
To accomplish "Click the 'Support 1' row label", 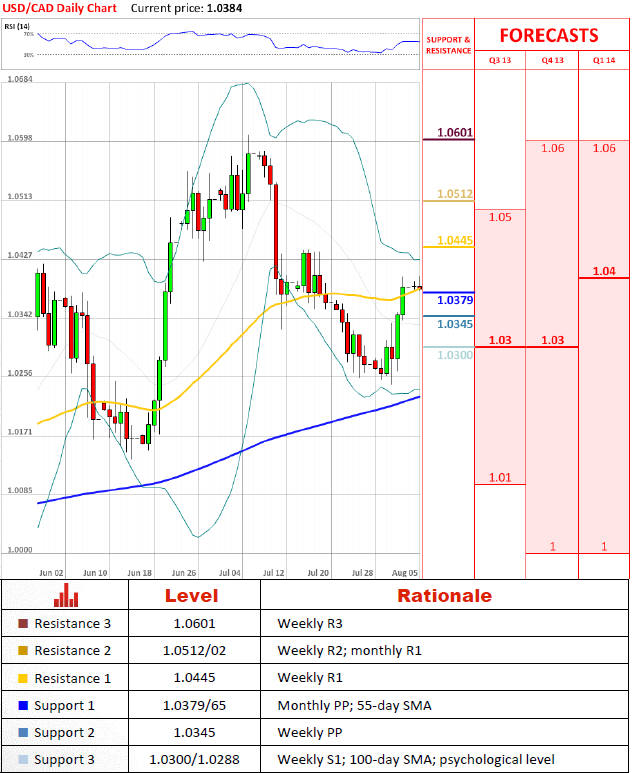I will (x=64, y=706).
